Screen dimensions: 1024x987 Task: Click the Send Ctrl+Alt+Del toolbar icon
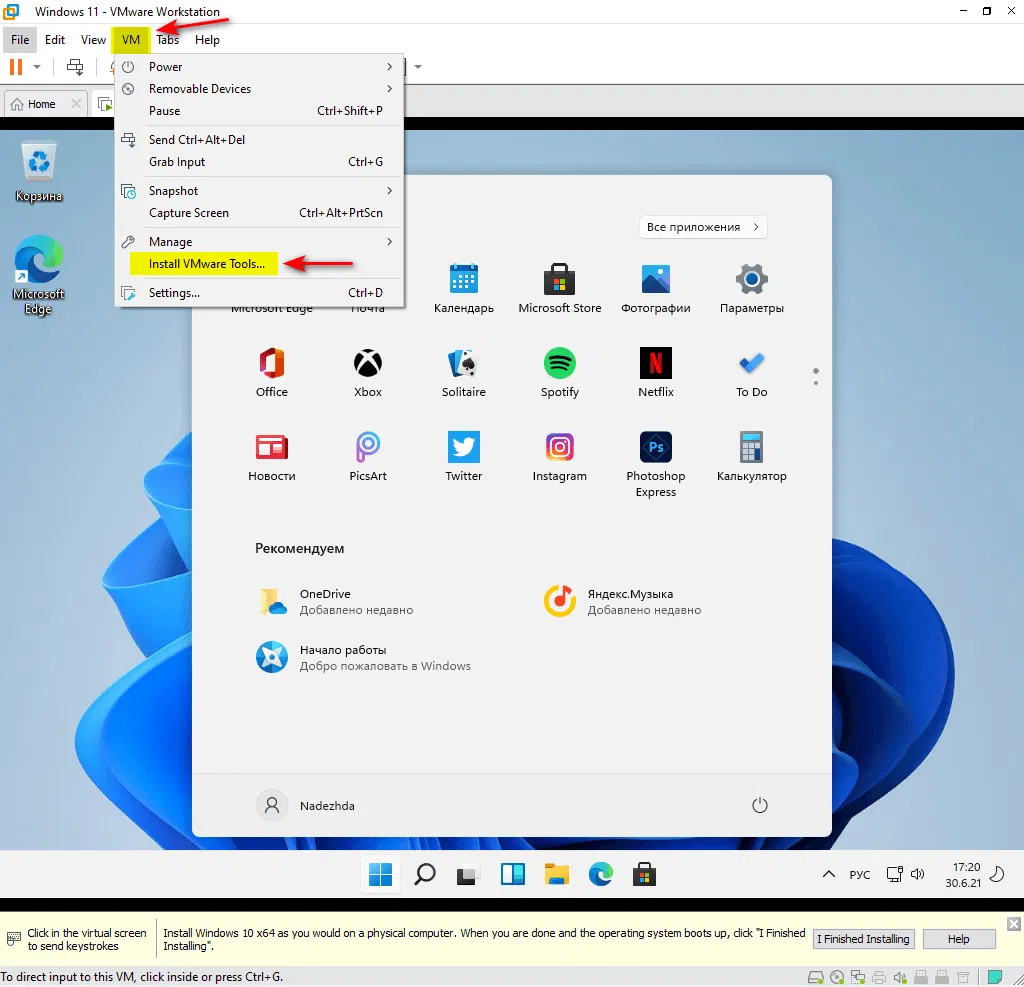[x=75, y=67]
